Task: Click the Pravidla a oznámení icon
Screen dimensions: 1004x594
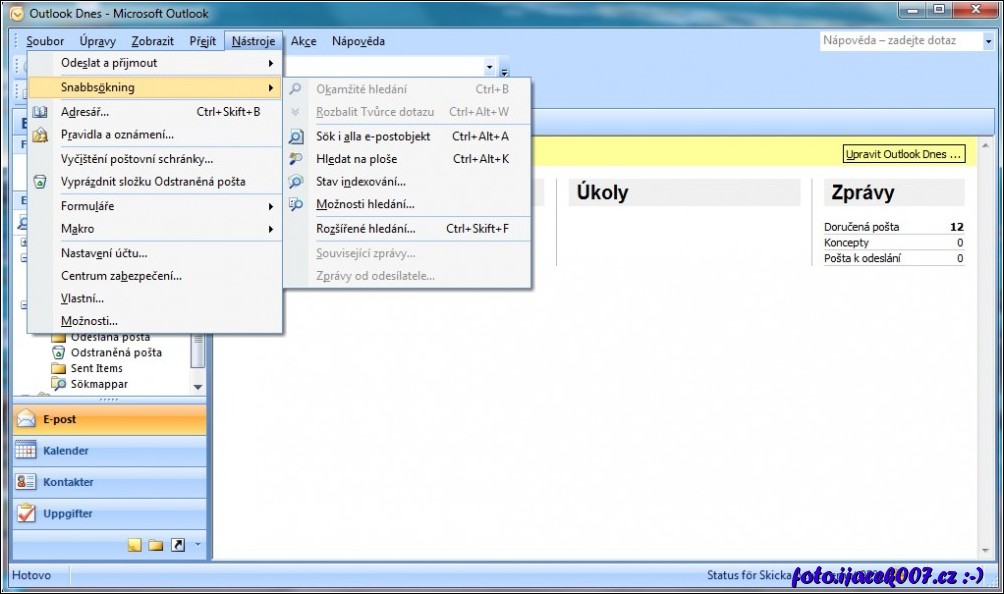Action: 40,135
